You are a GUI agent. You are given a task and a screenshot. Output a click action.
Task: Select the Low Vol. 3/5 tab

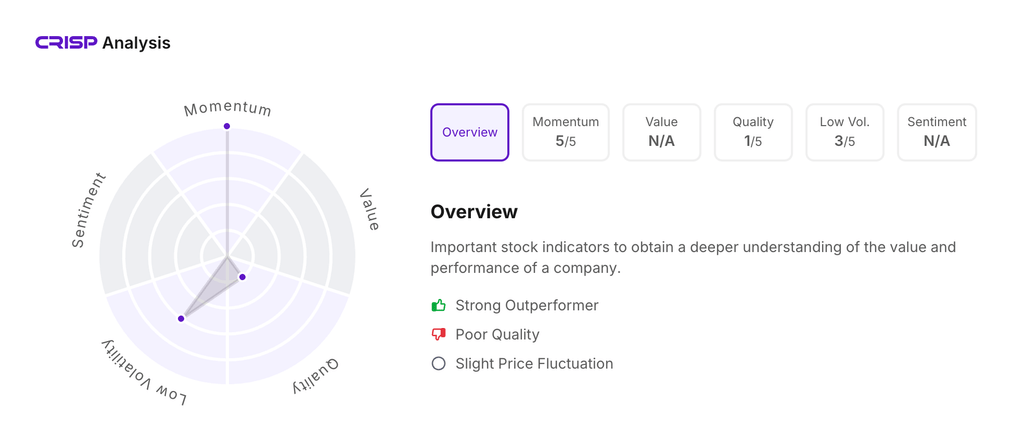coord(845,132)
